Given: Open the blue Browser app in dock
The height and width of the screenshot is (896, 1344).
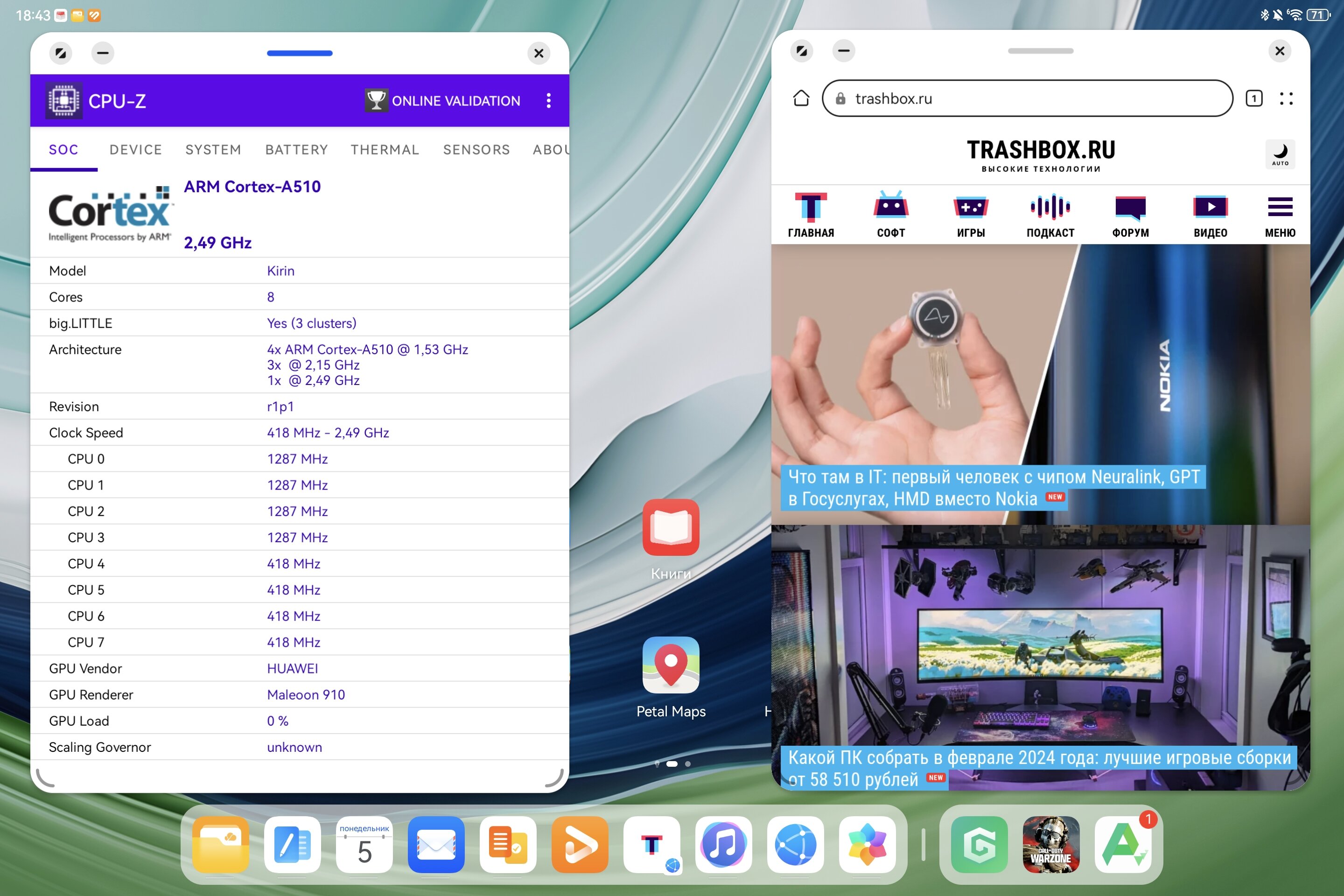Looking at the screenshot, I should (x=795, y=845).
